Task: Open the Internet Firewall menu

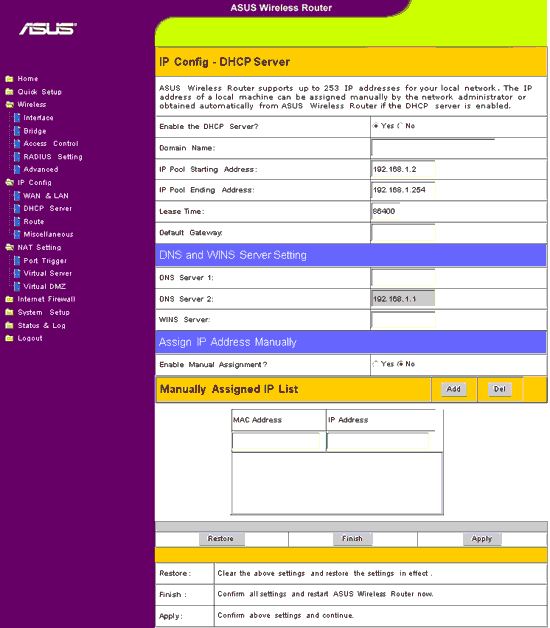Action: 46,299
